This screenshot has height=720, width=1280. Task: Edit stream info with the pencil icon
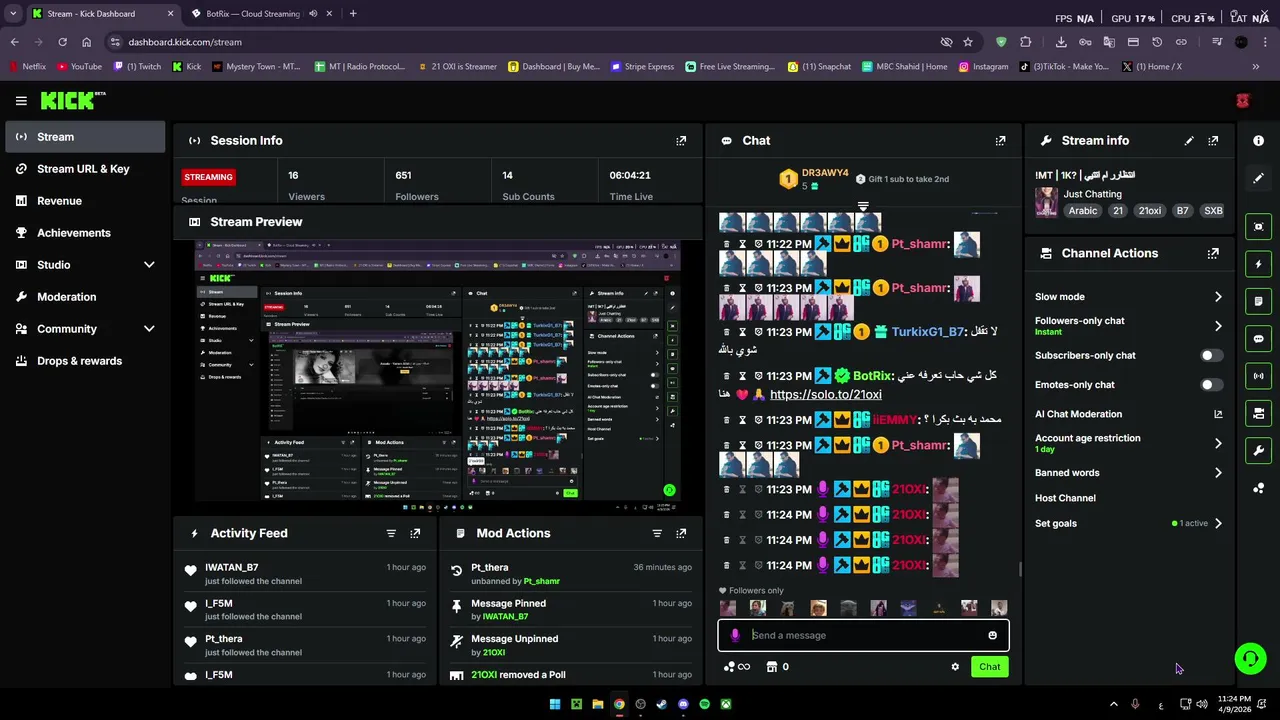1189,141
